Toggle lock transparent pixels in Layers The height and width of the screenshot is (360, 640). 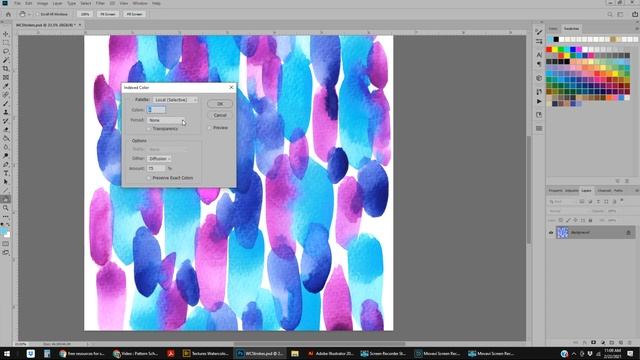click(561, 220)
